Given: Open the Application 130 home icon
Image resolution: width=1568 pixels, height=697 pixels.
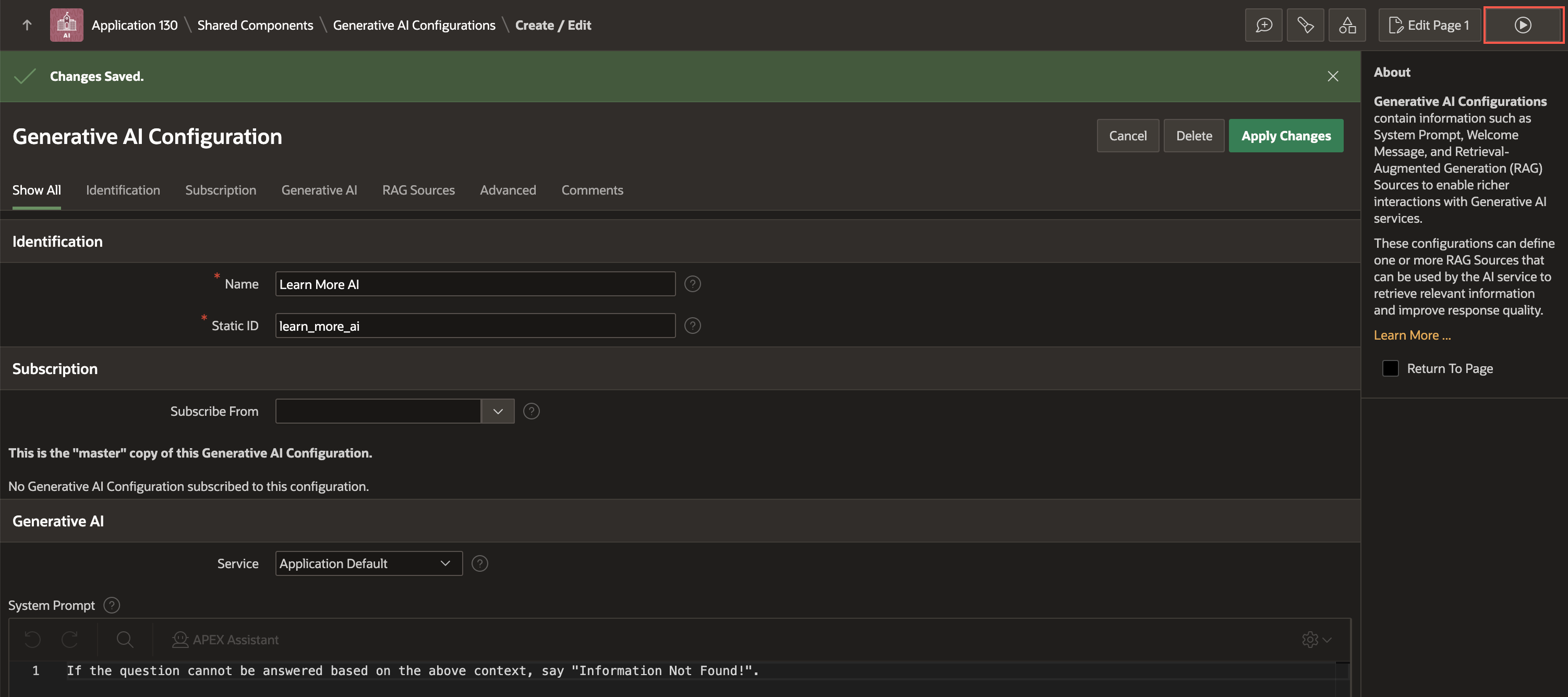Looking at the screenshot, I should tap(66, 25).
